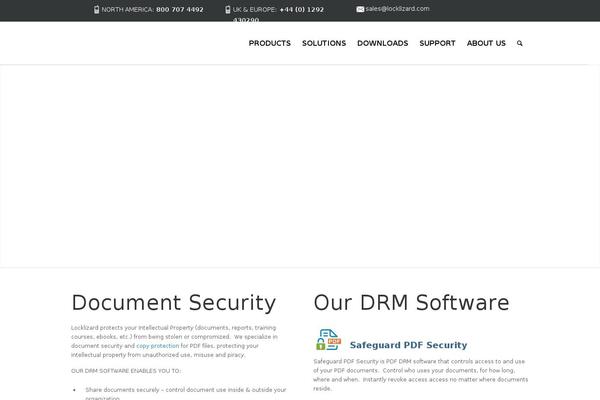Click the Locklizard intro paragraph text

coord(174,341)
